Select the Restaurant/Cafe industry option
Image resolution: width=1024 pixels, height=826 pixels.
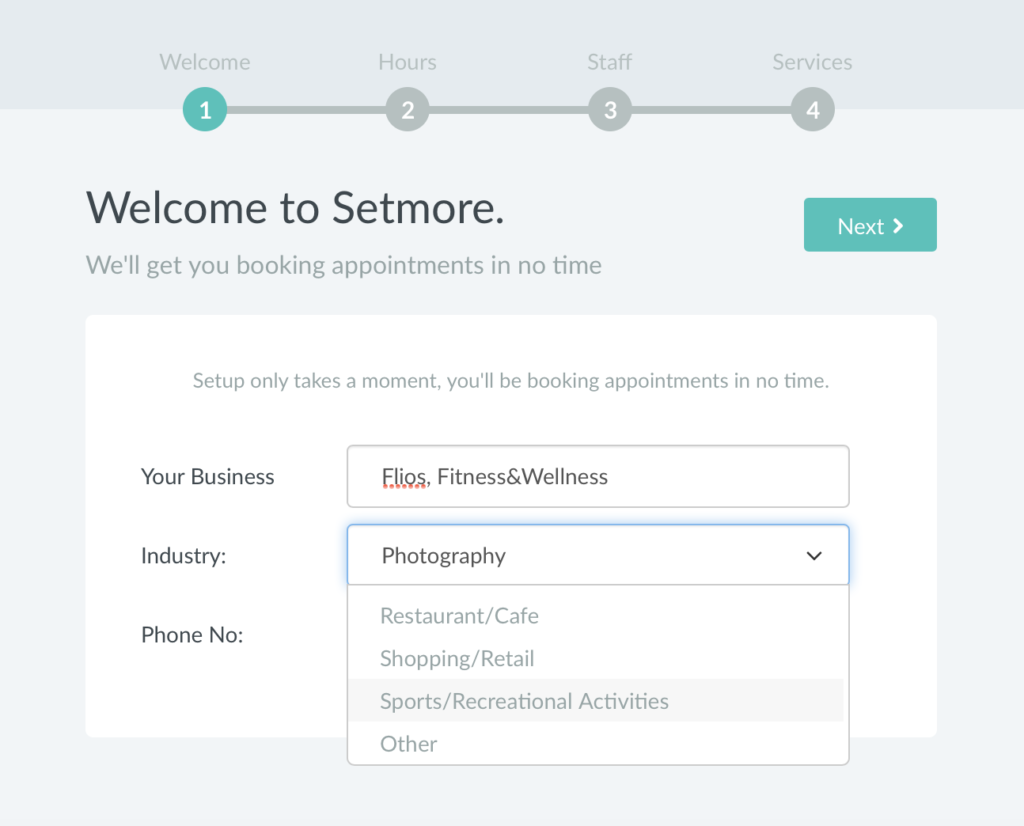459,616
